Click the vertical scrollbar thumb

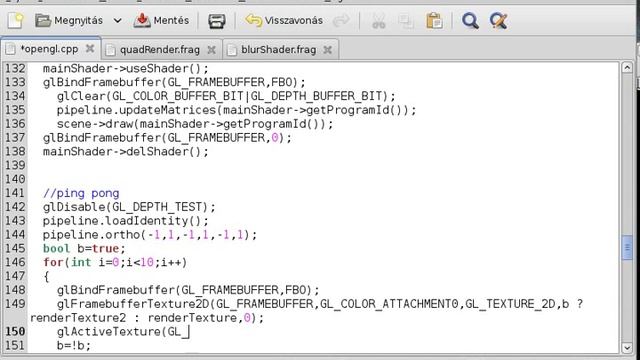[627, 247]
